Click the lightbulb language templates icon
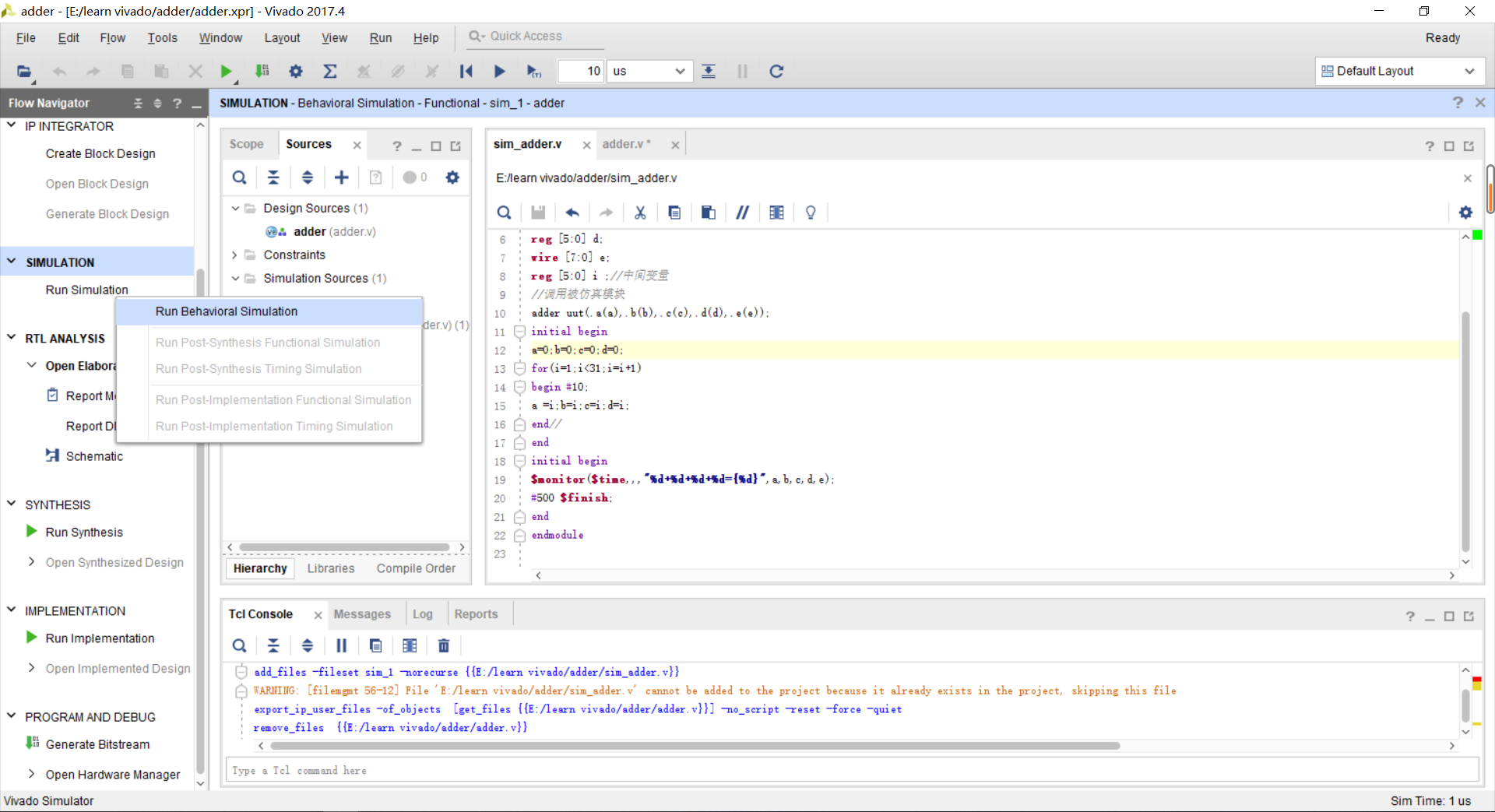 click(811, 213)
